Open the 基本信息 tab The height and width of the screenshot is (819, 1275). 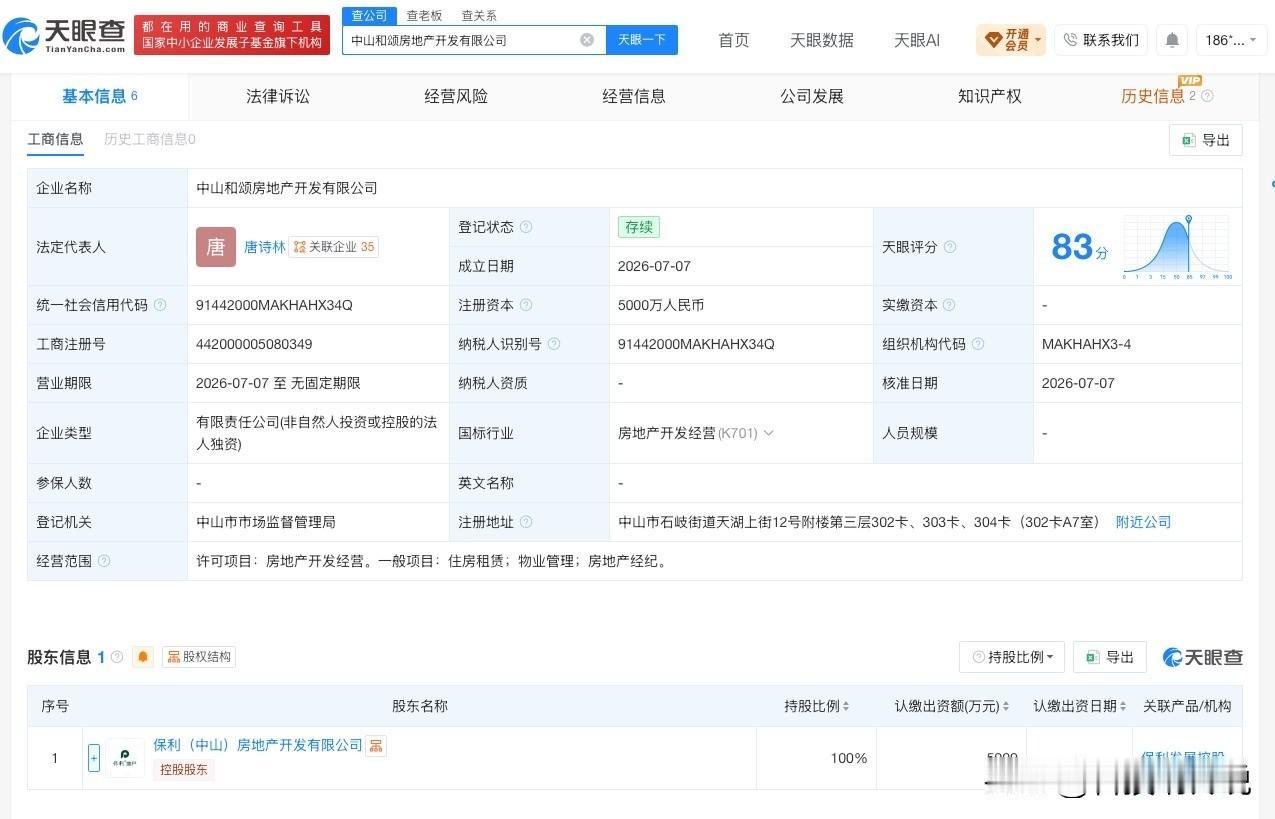[x=100, y=96]
